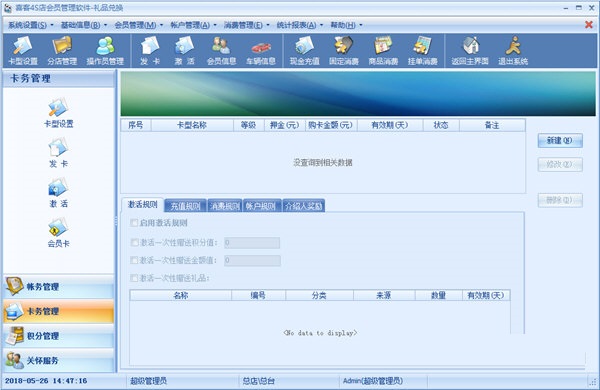Click the 新建 button
Screen dimensions: 600x390
point(560,140)
